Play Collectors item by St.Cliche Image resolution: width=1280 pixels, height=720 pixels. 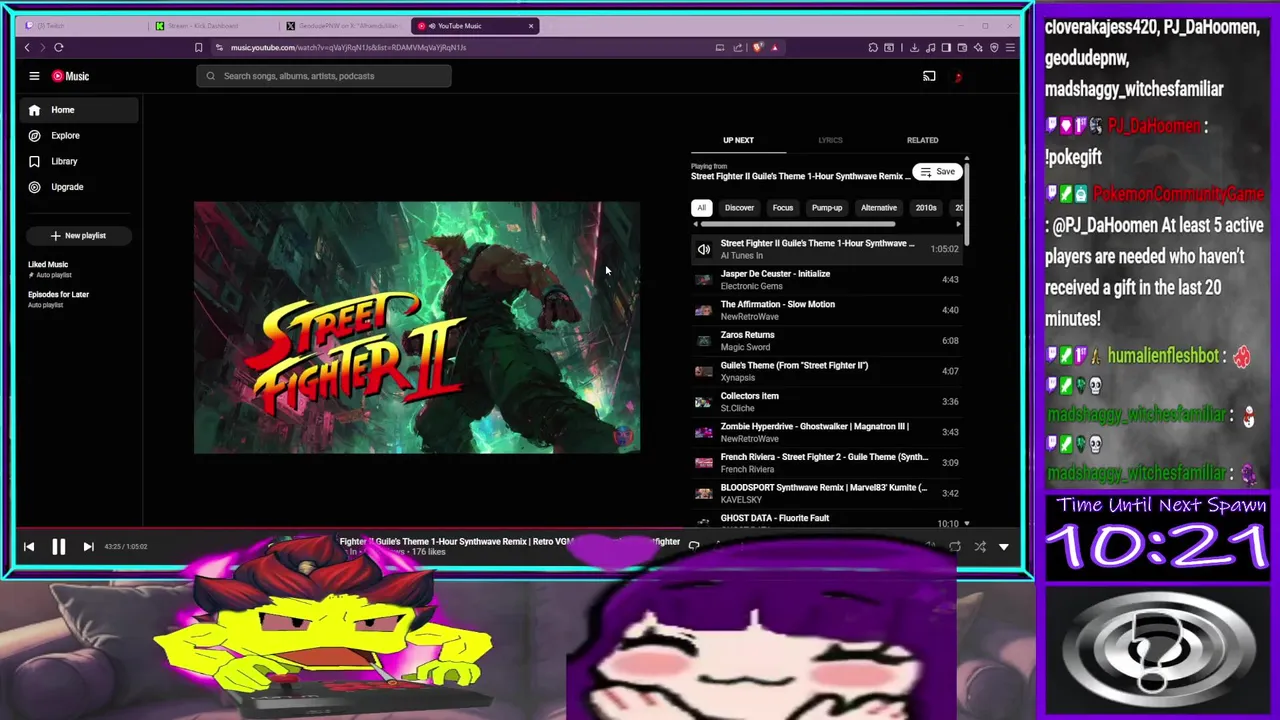coord(826,402)
